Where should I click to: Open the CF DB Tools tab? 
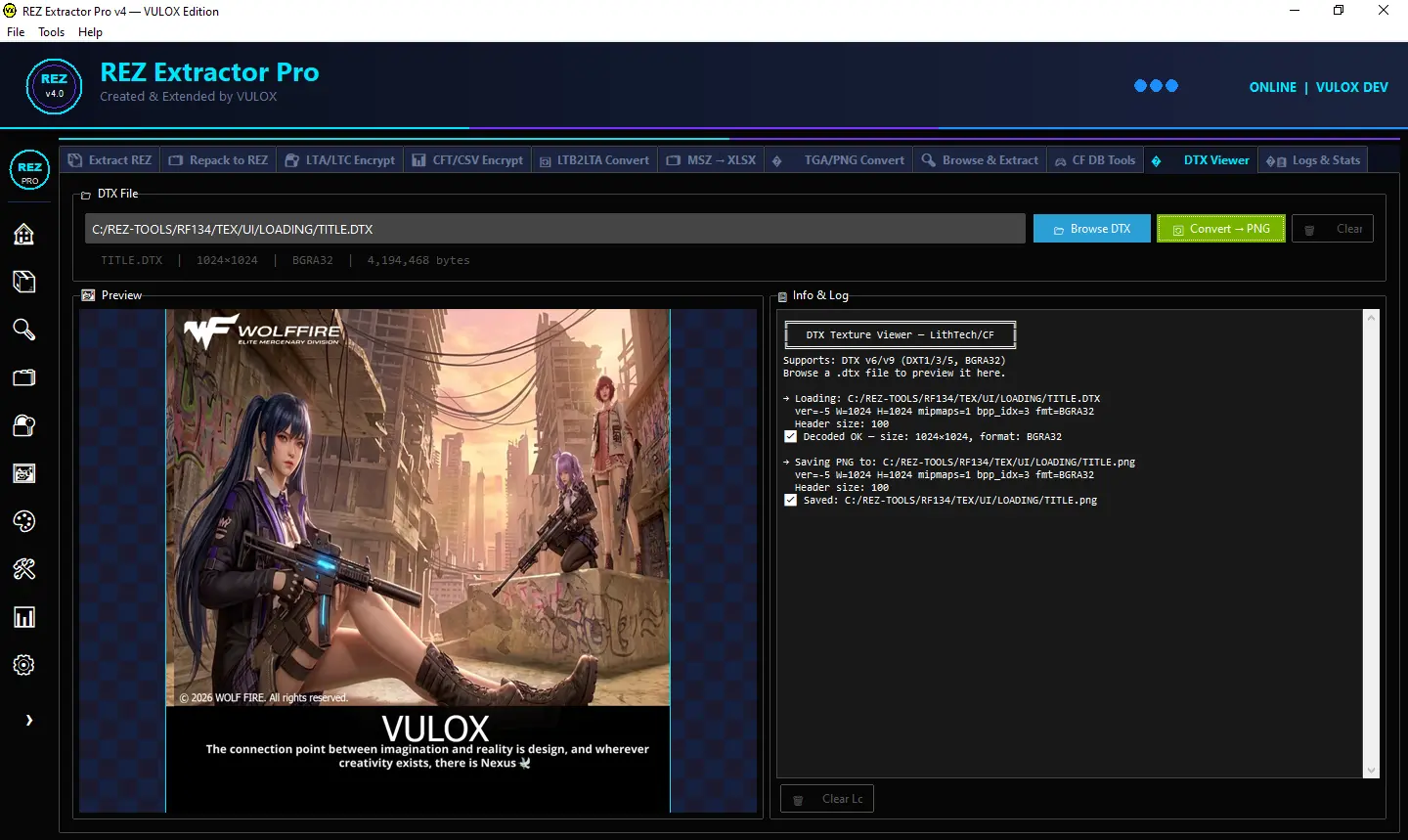1095,160
